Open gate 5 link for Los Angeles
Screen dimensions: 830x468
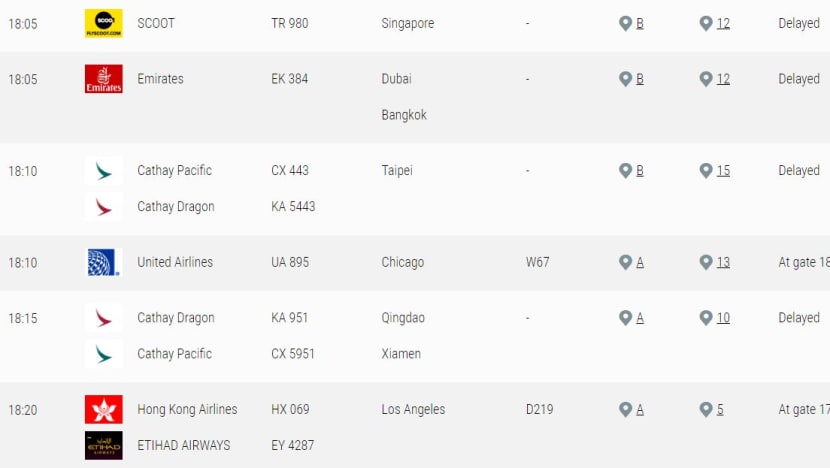[720, 409]
